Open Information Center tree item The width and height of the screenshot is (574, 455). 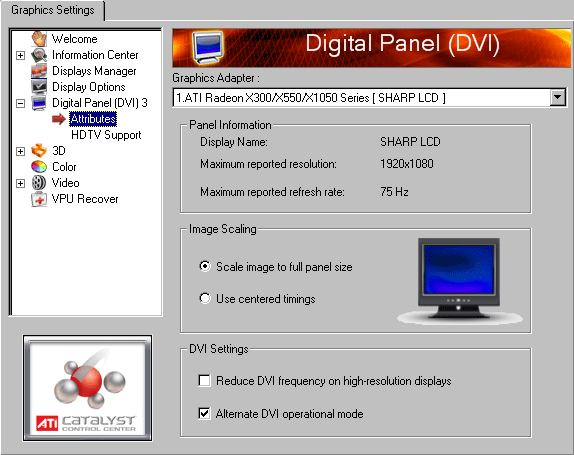[x=95, y=55]
